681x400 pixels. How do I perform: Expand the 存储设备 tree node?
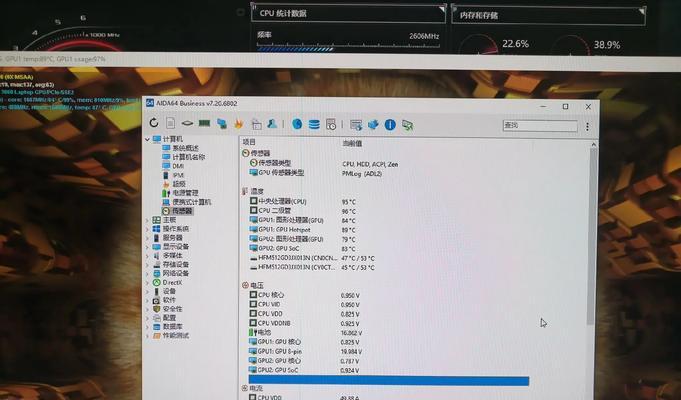coord(147,264)
